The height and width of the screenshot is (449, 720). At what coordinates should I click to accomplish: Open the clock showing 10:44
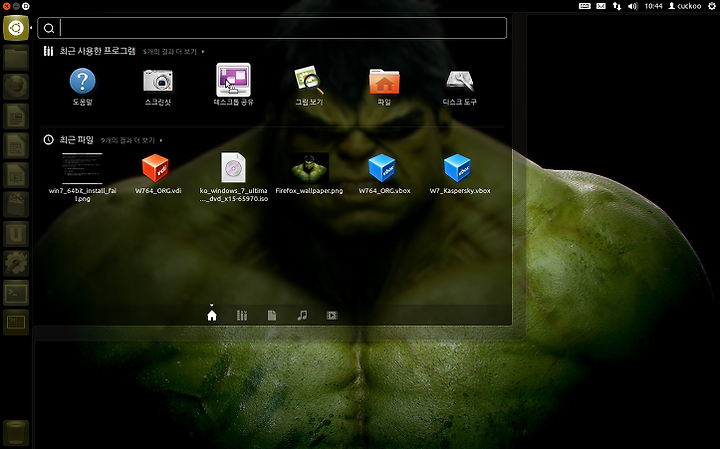coord(653,6)
